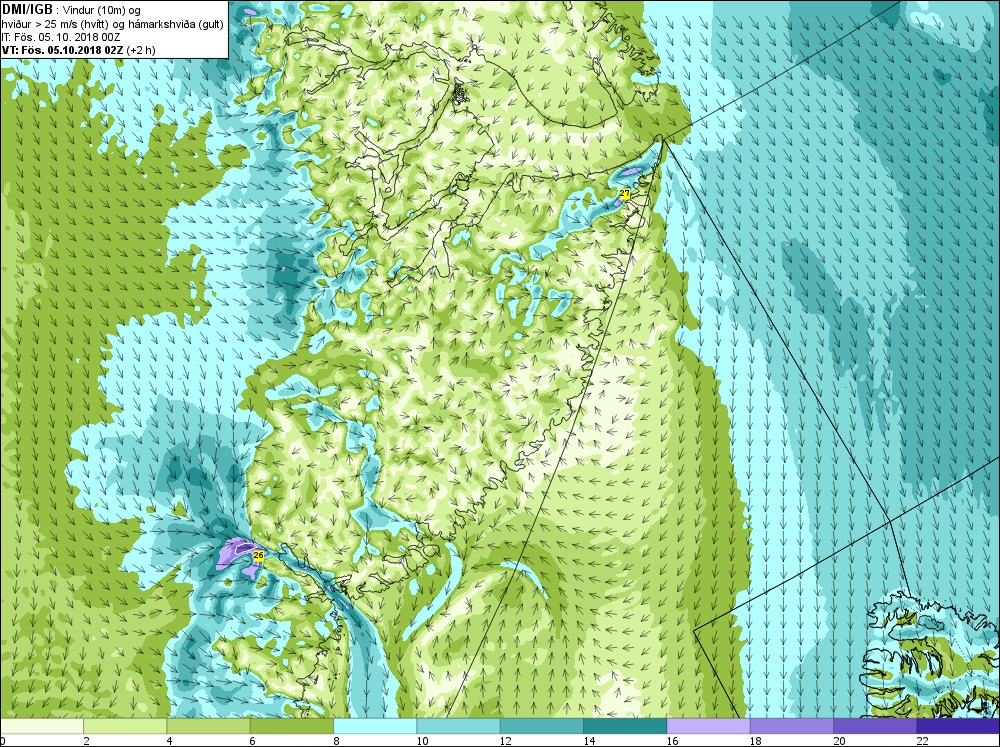1000x747 pixels.
Task: Click the legend scale value 6
Action: [253, 741]
